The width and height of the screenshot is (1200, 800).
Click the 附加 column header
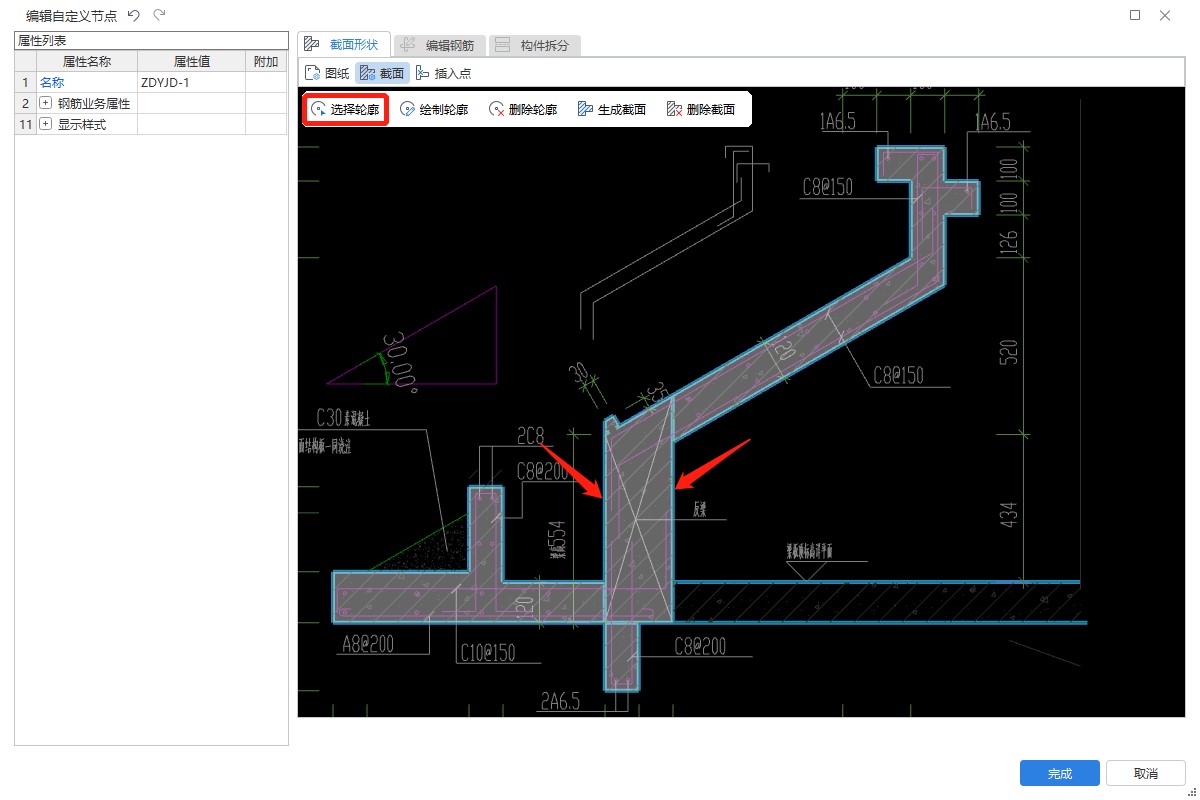coord(266,61)
